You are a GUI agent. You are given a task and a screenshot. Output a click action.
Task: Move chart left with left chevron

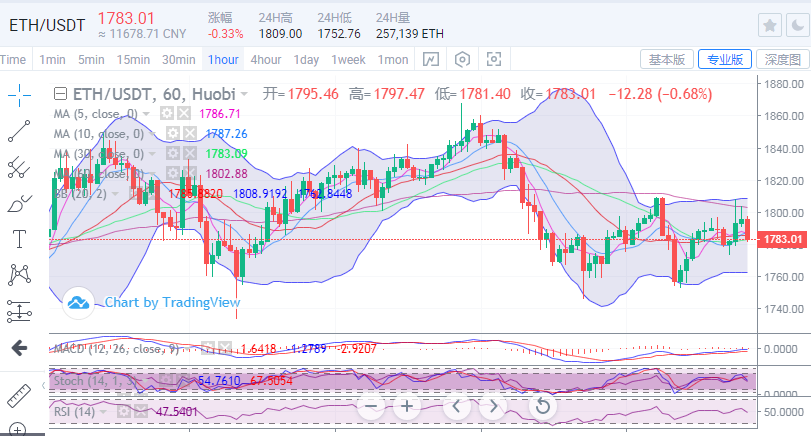(456, 407)
